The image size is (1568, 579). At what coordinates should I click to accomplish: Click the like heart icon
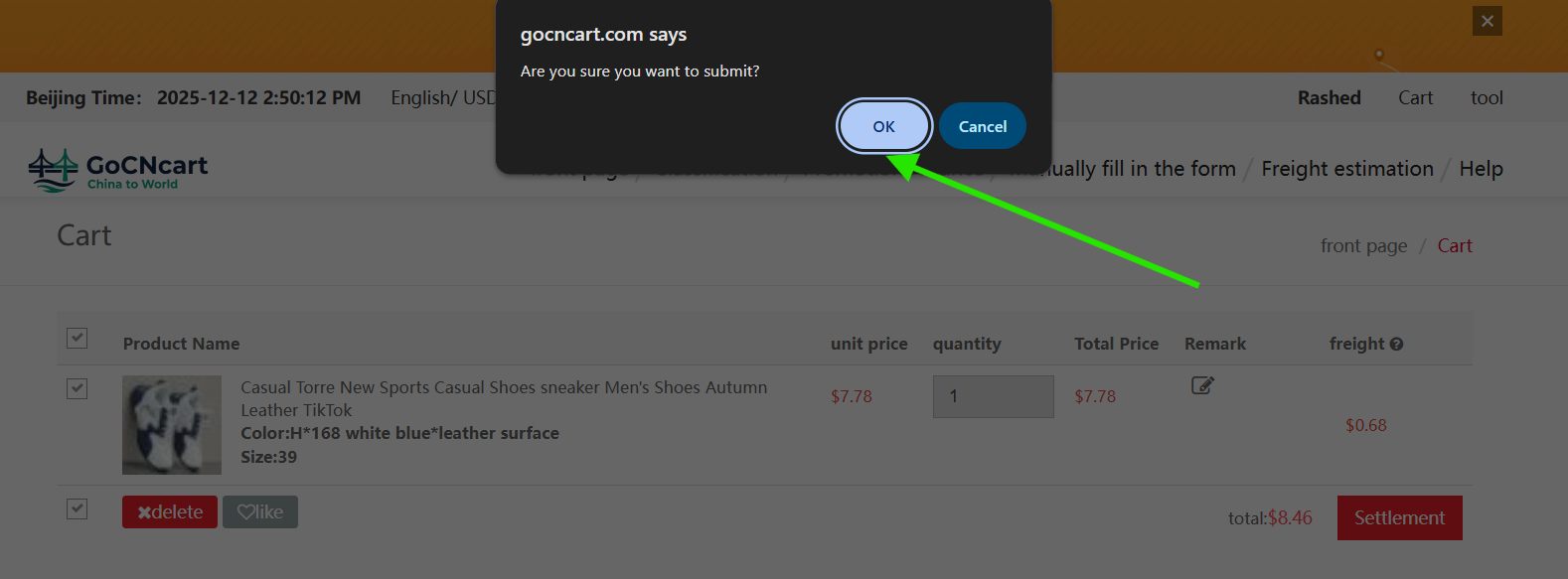pyautogui.click(x=248, y=511)
